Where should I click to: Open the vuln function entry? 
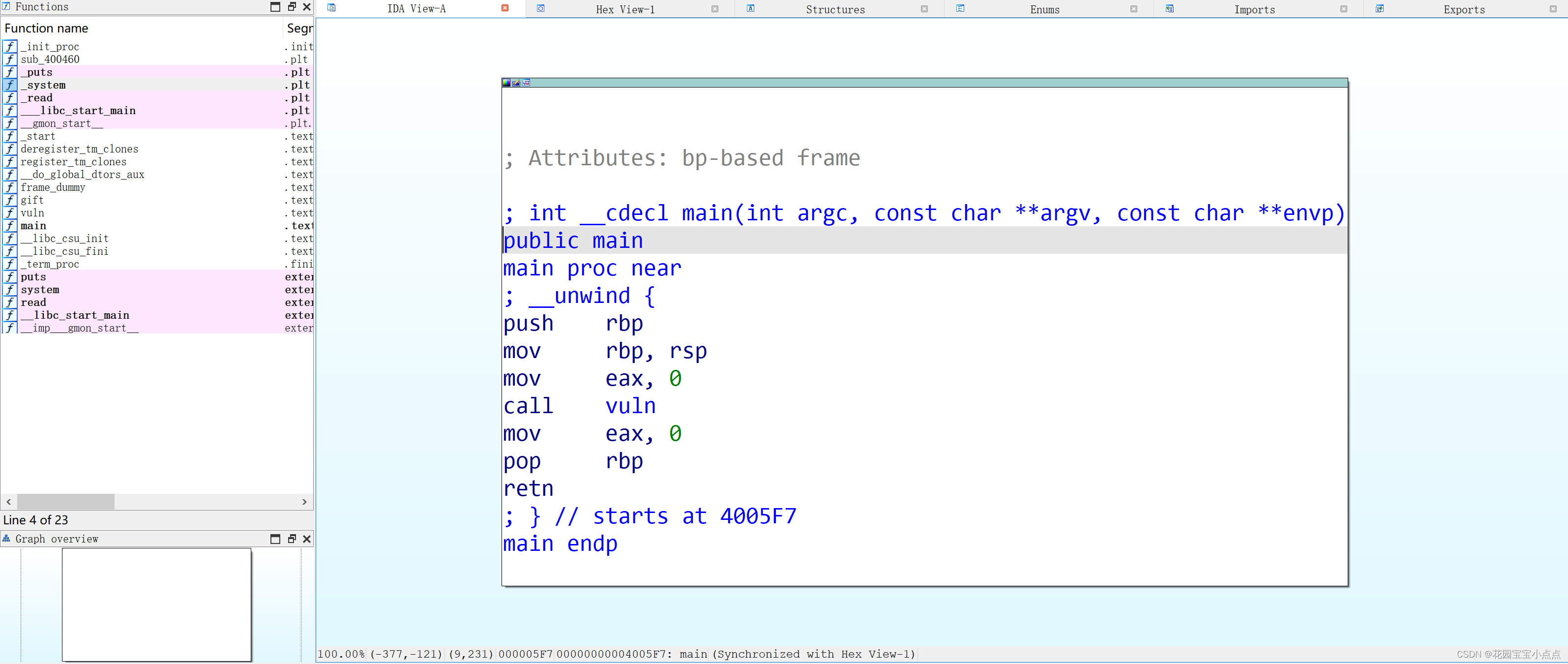tap(157, 212)
